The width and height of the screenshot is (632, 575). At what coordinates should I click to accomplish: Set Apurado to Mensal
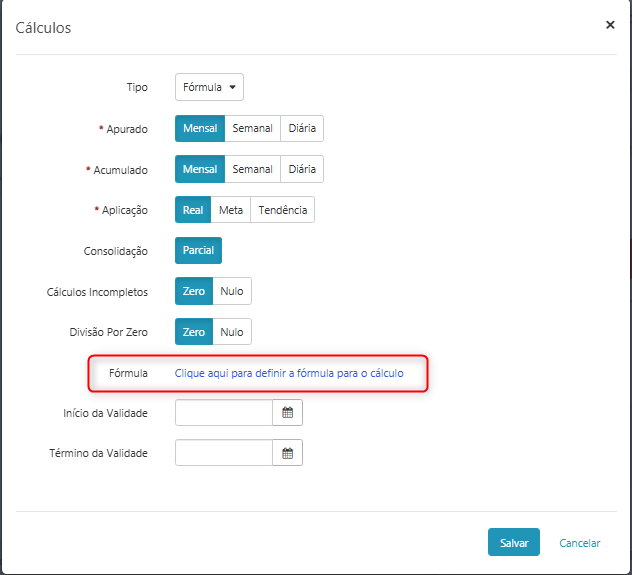click(x=200, y=128)
